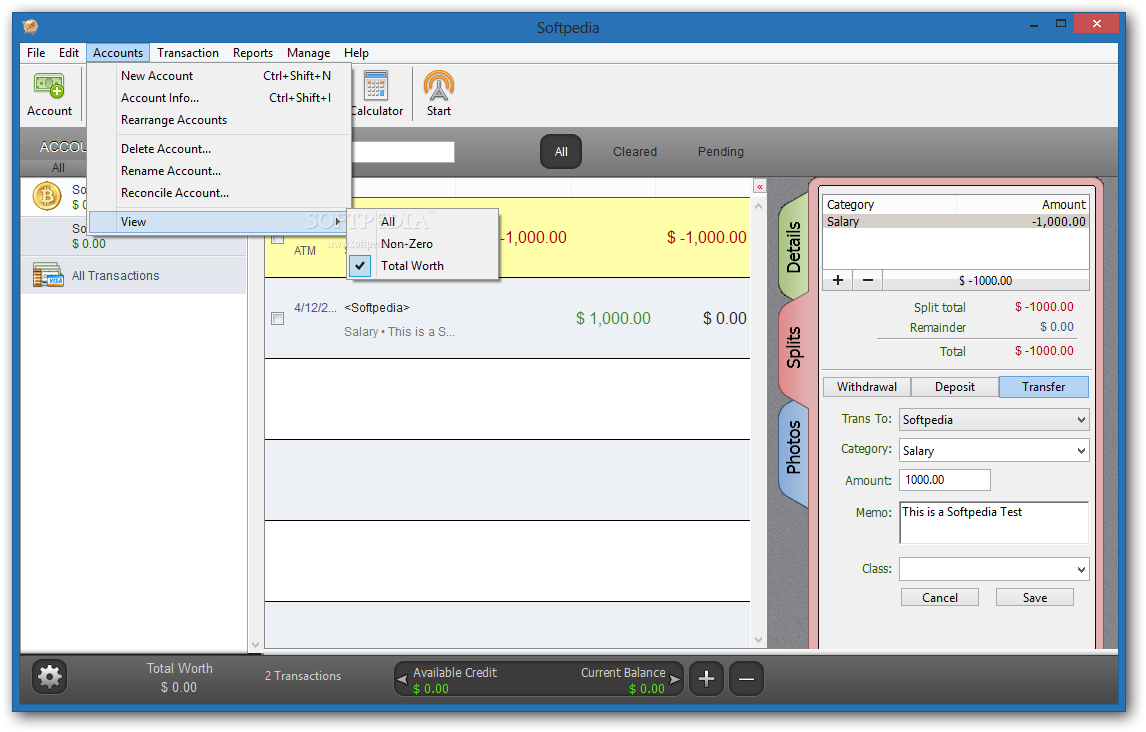Image resolution: width=1146 pixels, height=732 pixels.
Task: Set transaction type to Withdrawal
Action: tap(867, 387)
